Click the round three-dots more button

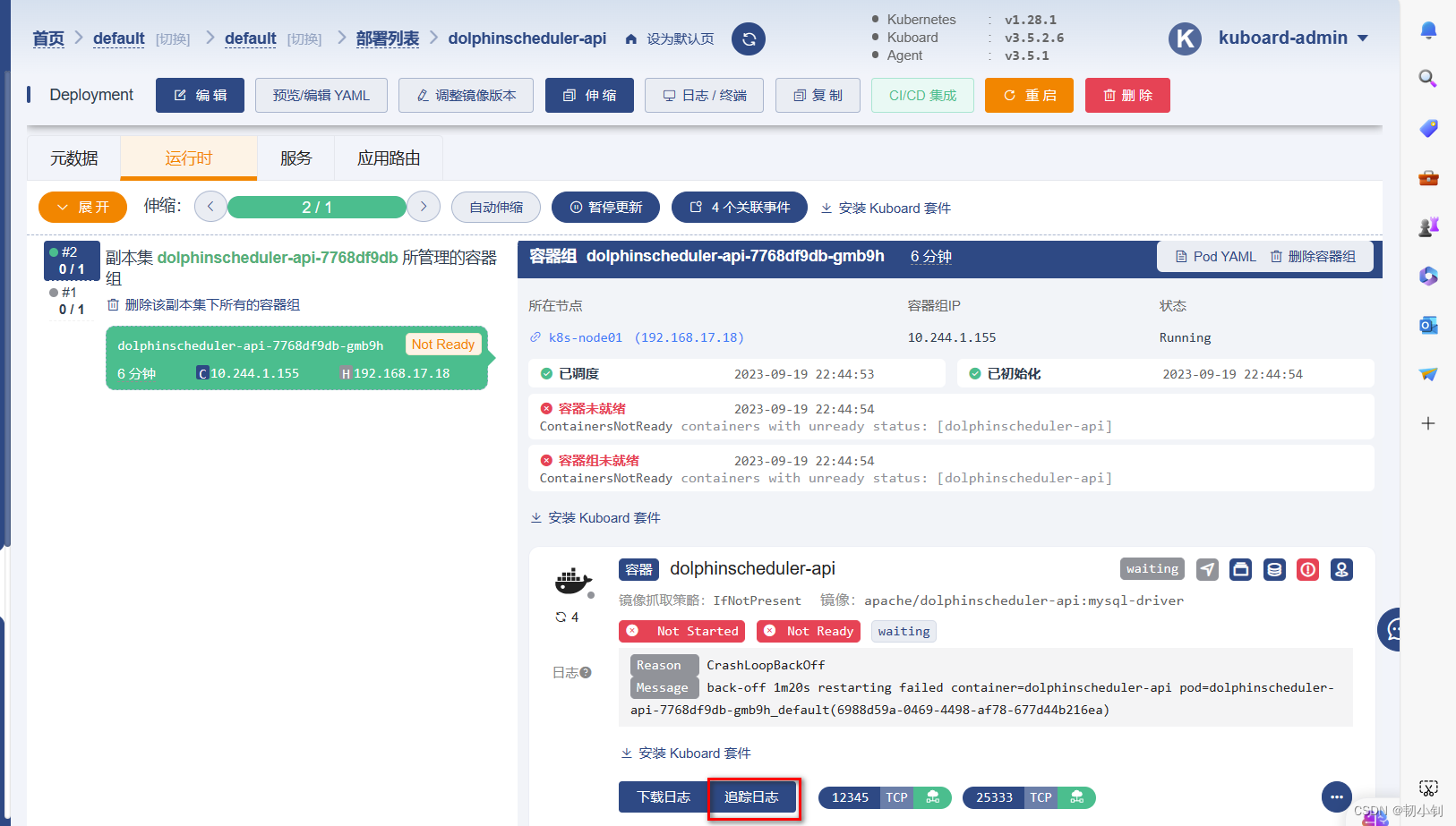click(1337, 796)
